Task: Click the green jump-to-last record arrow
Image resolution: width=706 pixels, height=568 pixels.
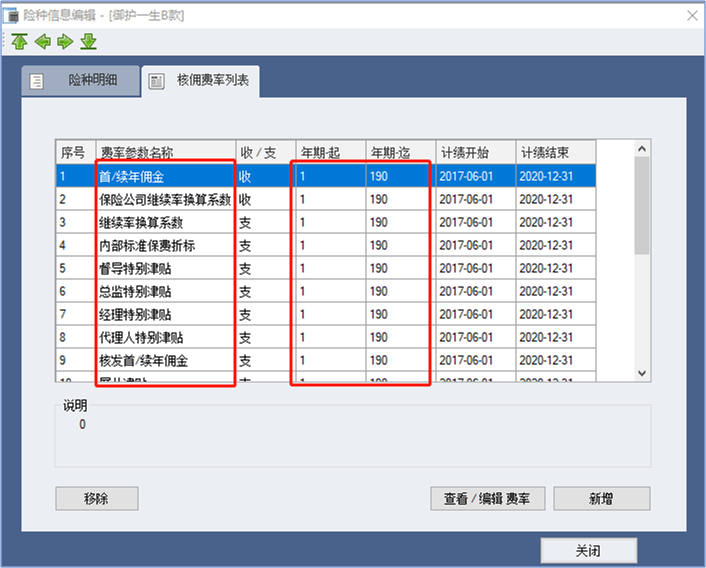Action: (x=88, y=41)
